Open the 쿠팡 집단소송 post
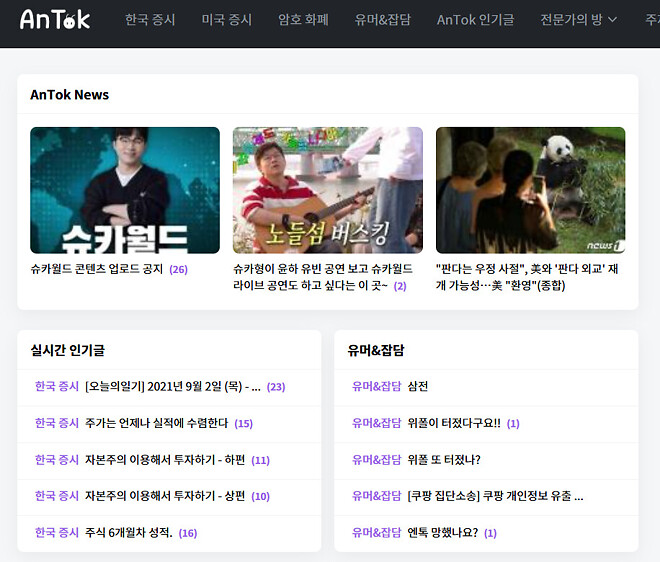Image resolution: width=660 pixels, height=562 pixels. click(495, 496)
